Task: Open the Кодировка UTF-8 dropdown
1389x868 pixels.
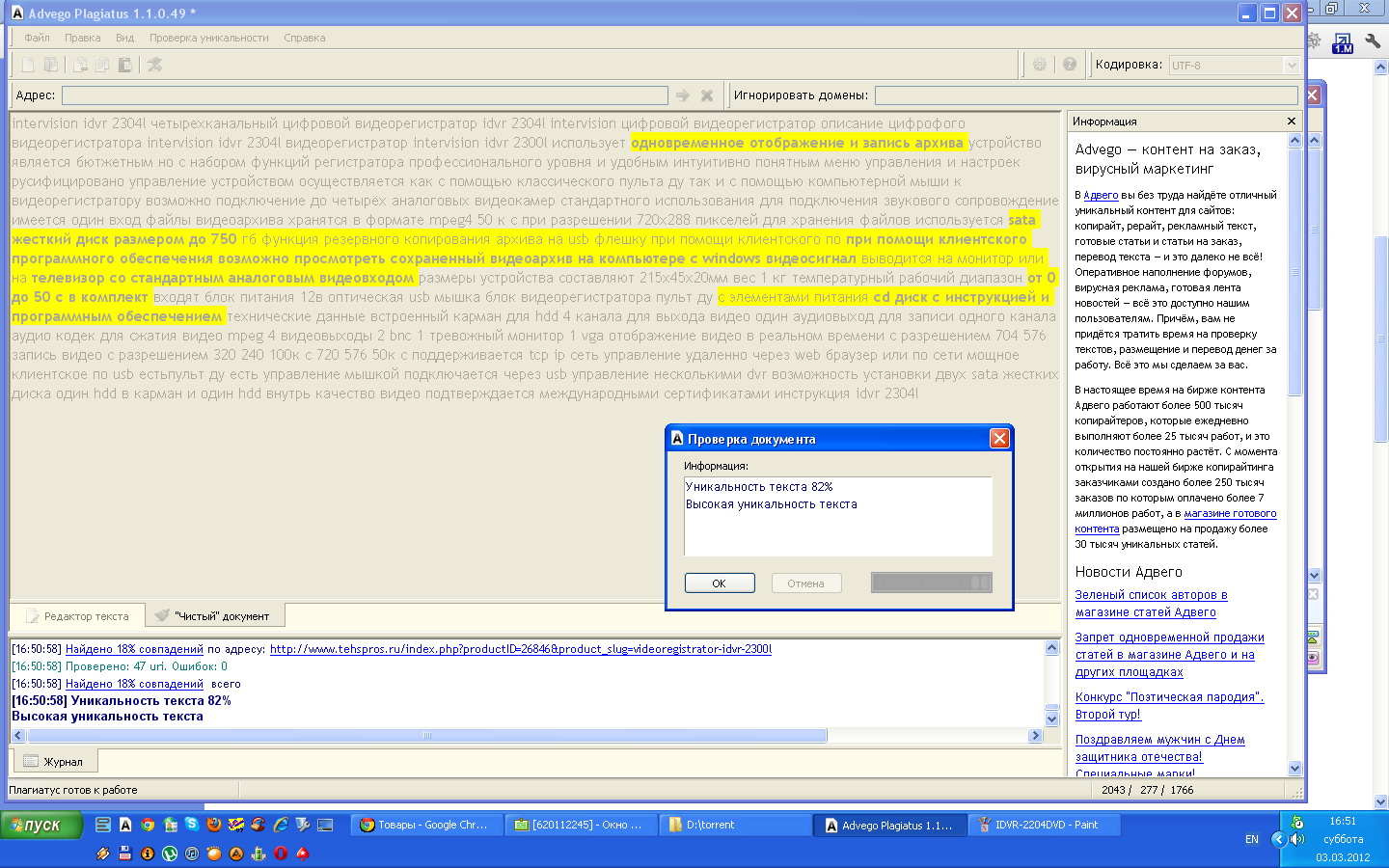Action: pos(1292,66)
